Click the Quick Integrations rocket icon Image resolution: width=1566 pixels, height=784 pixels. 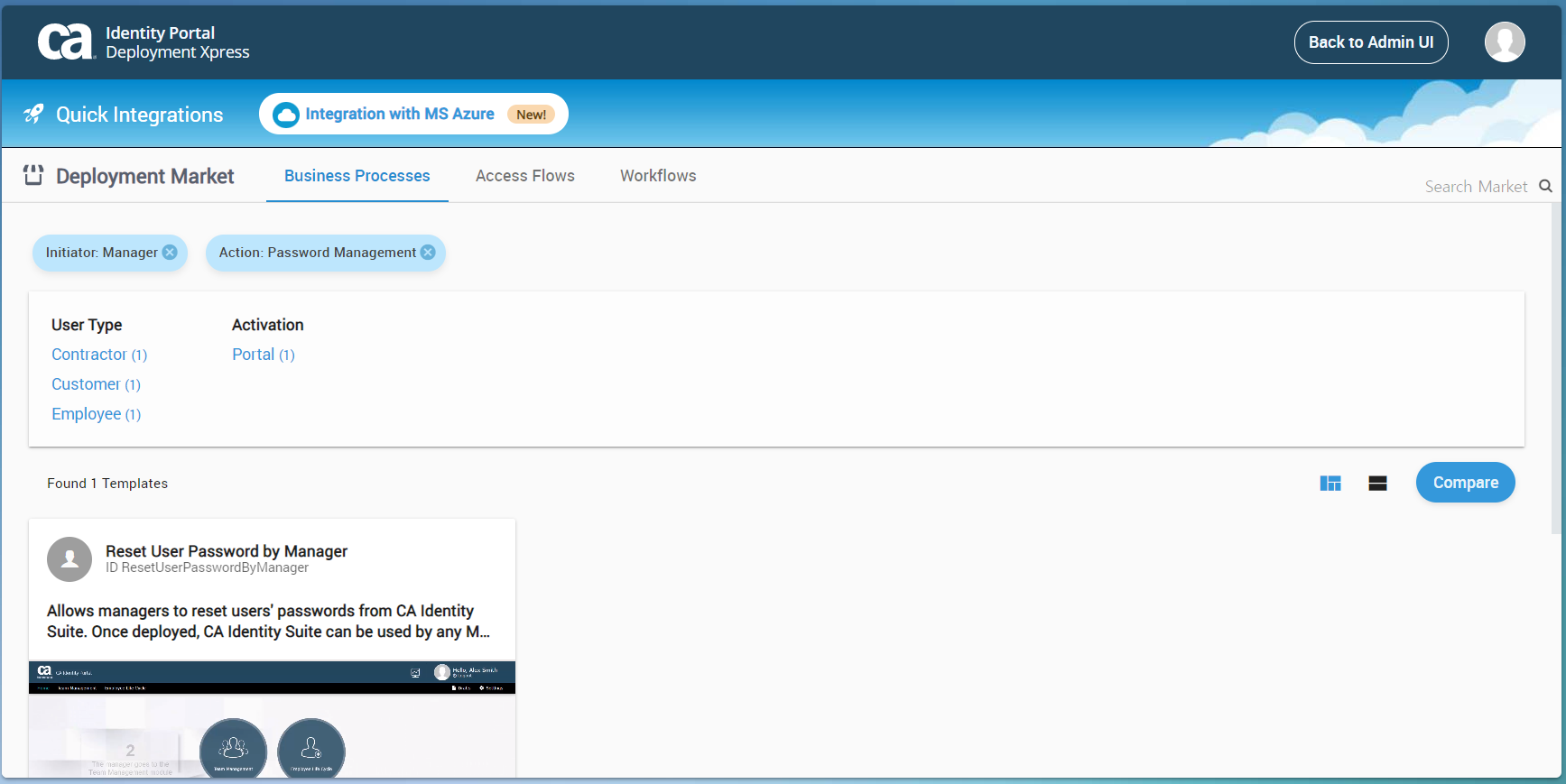click(33, 114)
